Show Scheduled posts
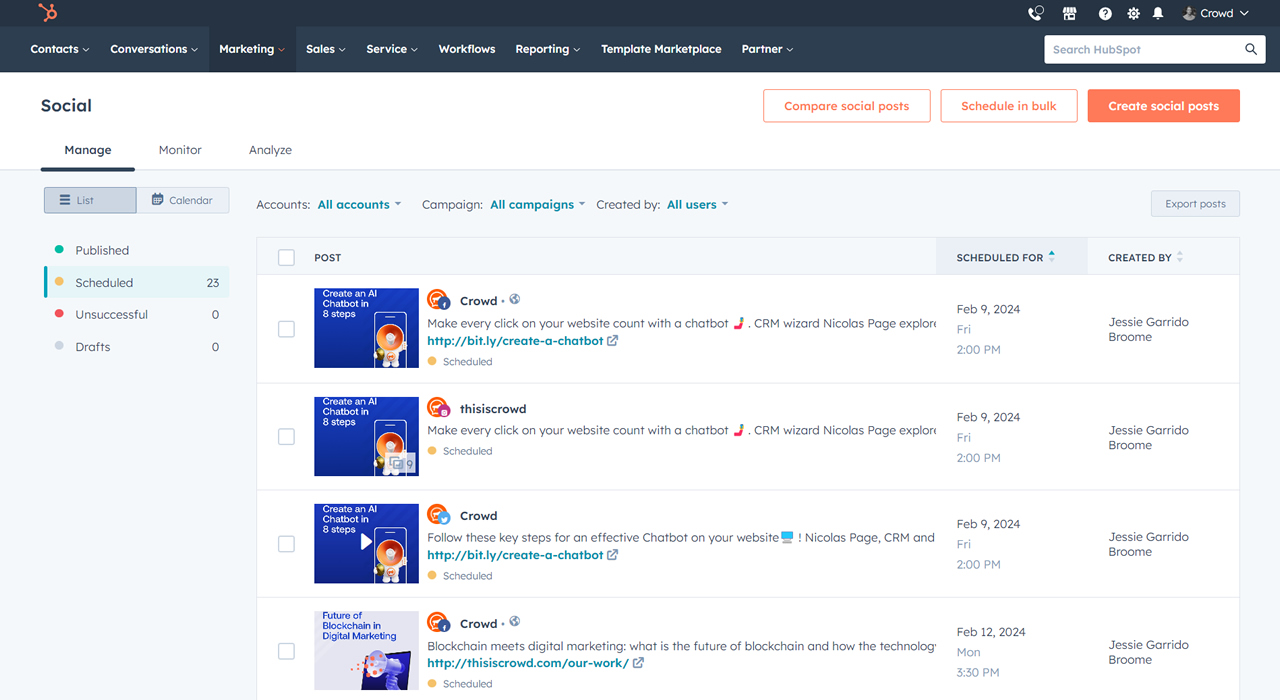 click(136, 282)
